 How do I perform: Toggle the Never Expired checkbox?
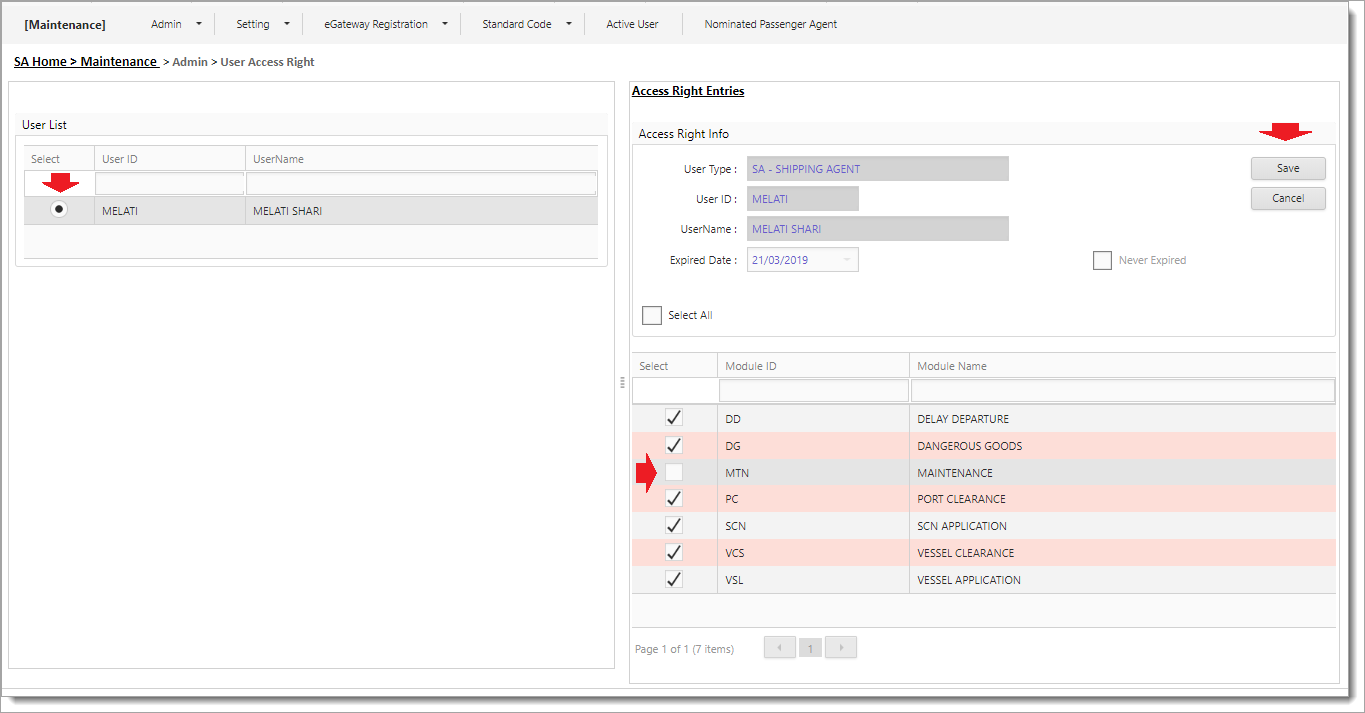click(x=1102, y=260)
